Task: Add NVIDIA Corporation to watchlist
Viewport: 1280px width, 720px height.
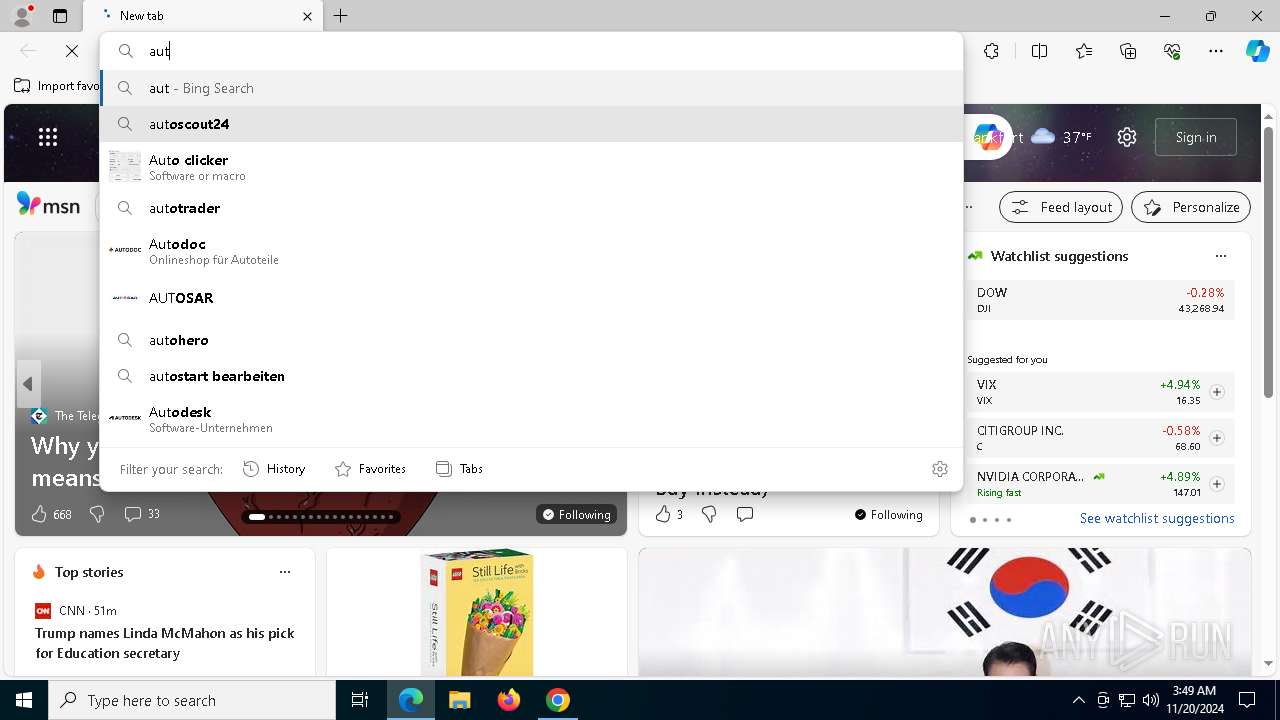Action: point(1217,484)
